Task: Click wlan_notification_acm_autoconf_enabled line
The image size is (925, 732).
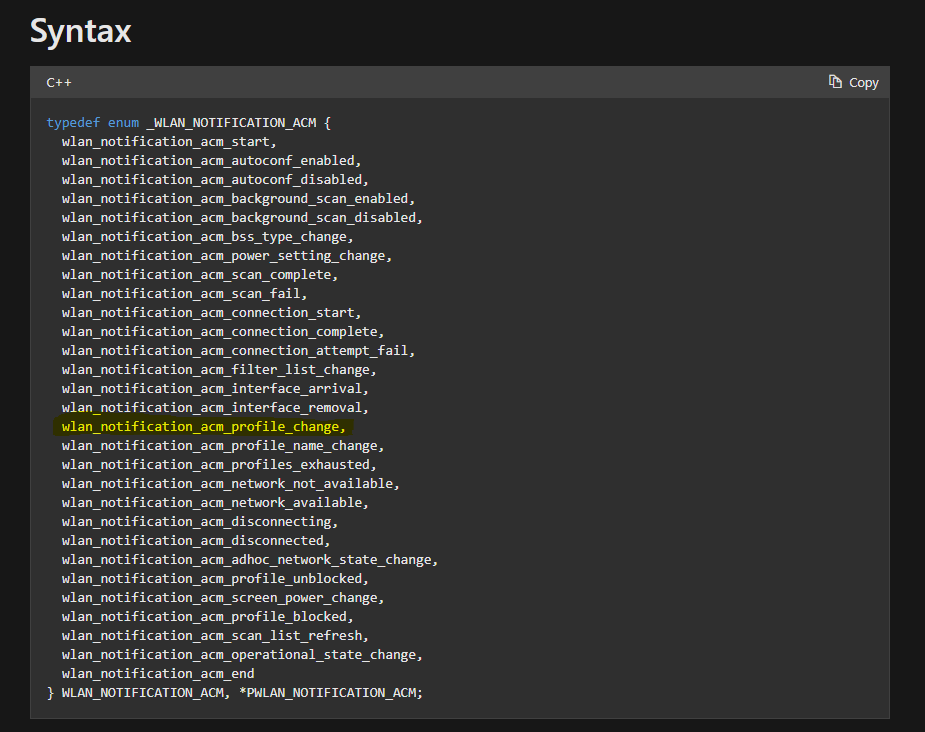Action: [211, 160]
